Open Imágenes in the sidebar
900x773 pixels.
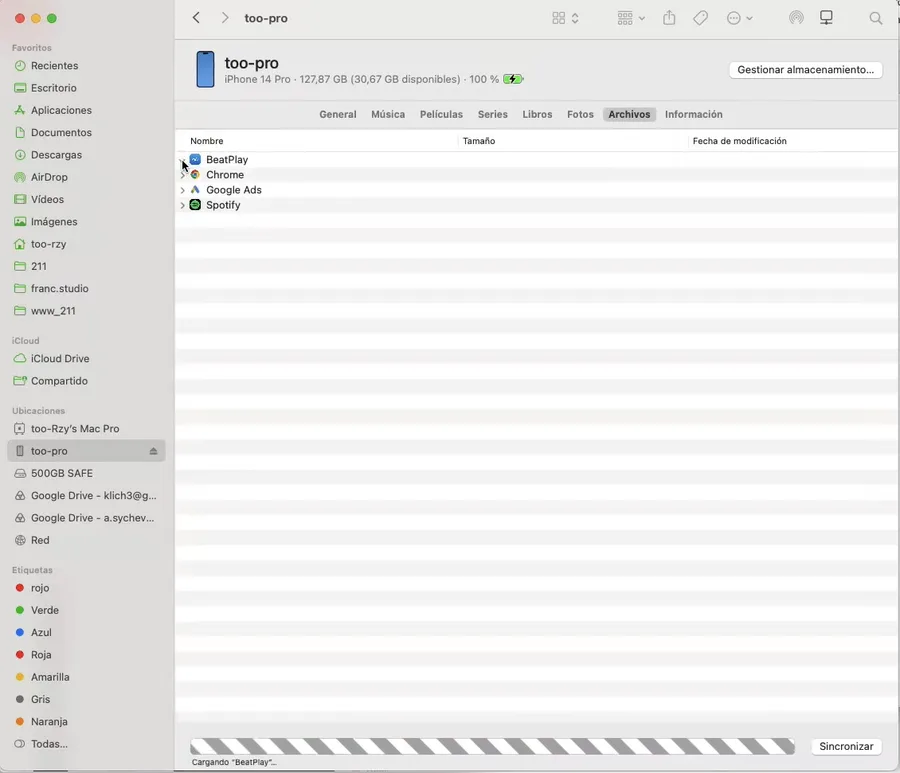(54, 222)
